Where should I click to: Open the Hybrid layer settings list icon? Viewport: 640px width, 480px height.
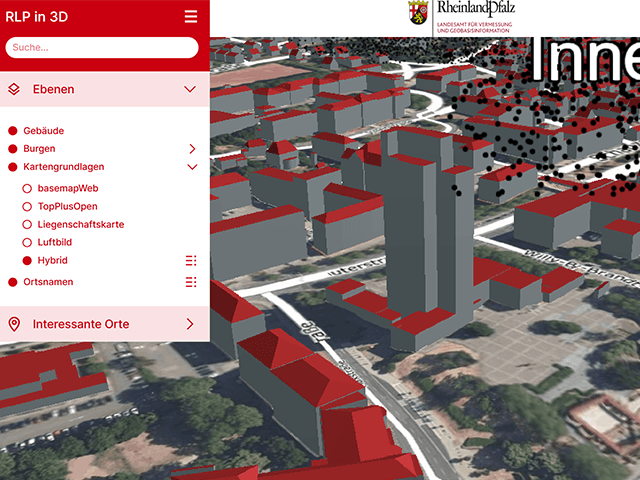(191, 260)
